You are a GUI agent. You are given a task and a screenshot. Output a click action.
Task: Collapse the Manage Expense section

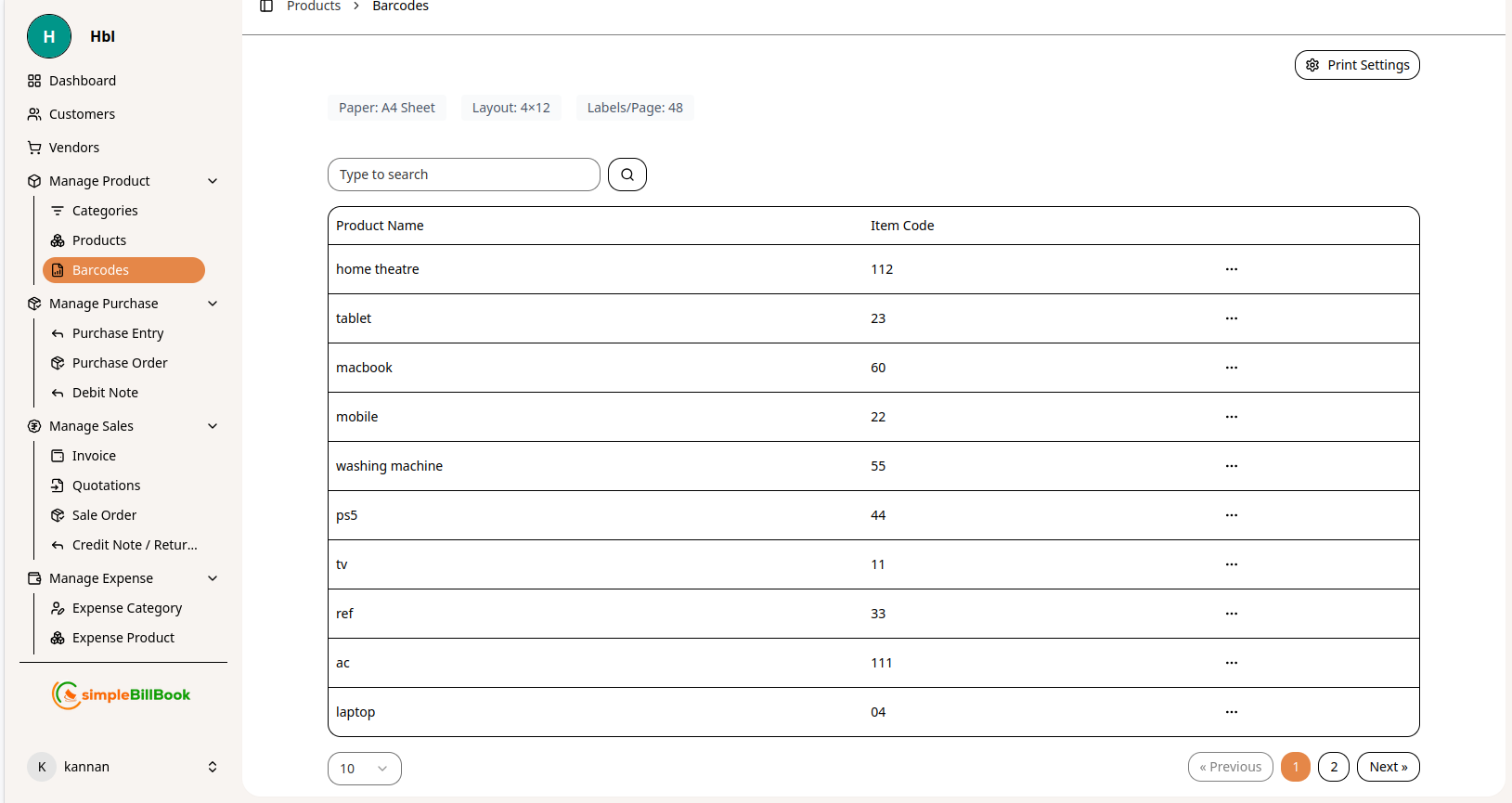(x=213, y=578)
